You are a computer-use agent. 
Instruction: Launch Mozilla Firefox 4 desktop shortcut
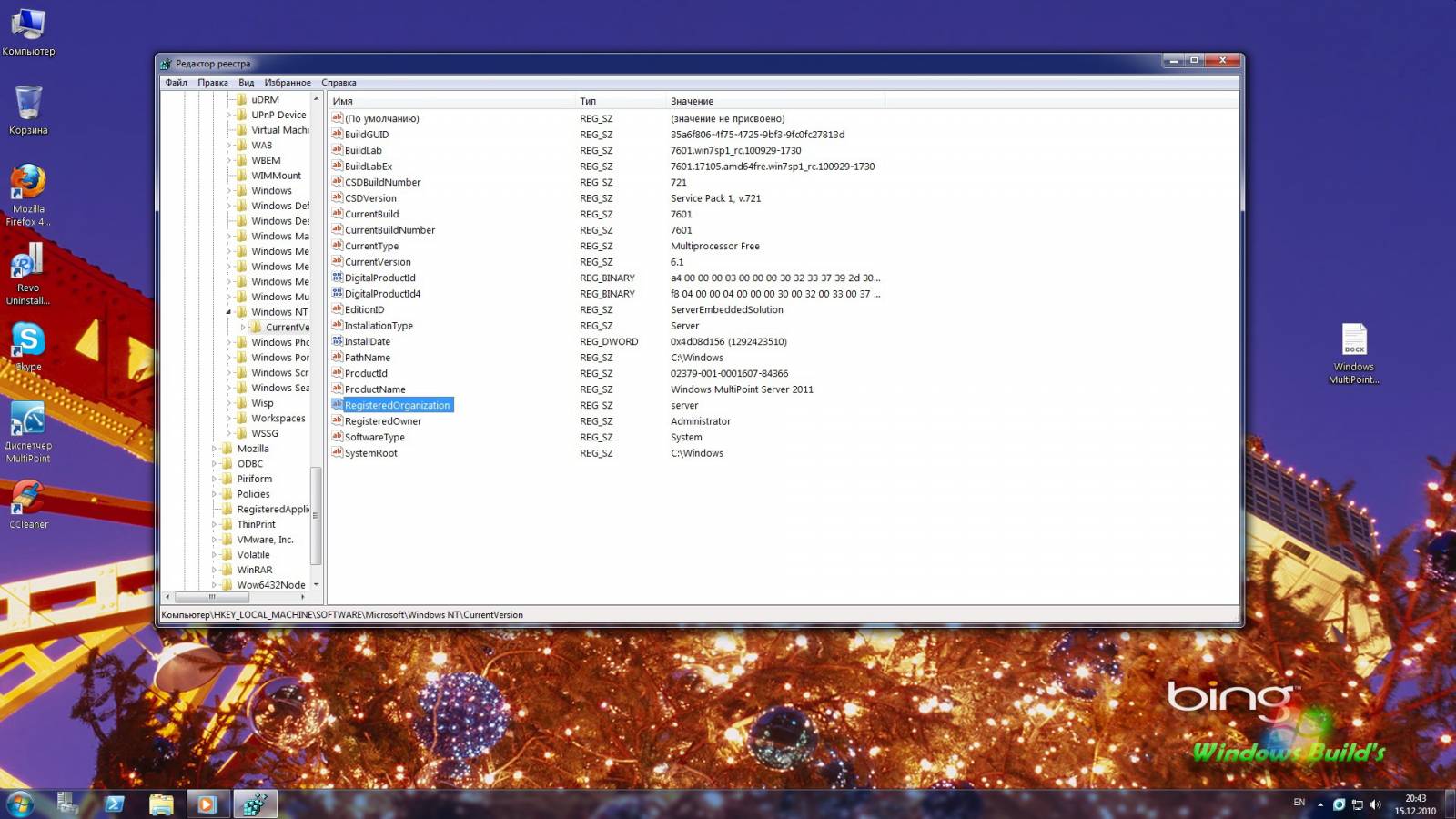28,195
